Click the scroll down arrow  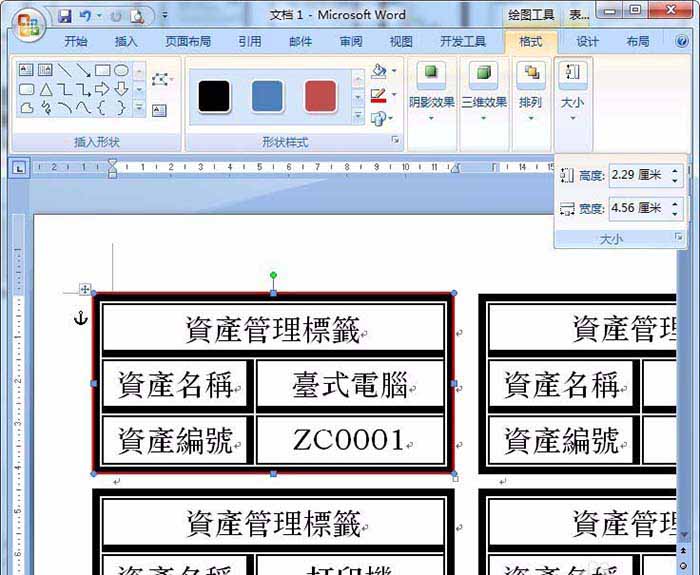click(x=683, y=535)
